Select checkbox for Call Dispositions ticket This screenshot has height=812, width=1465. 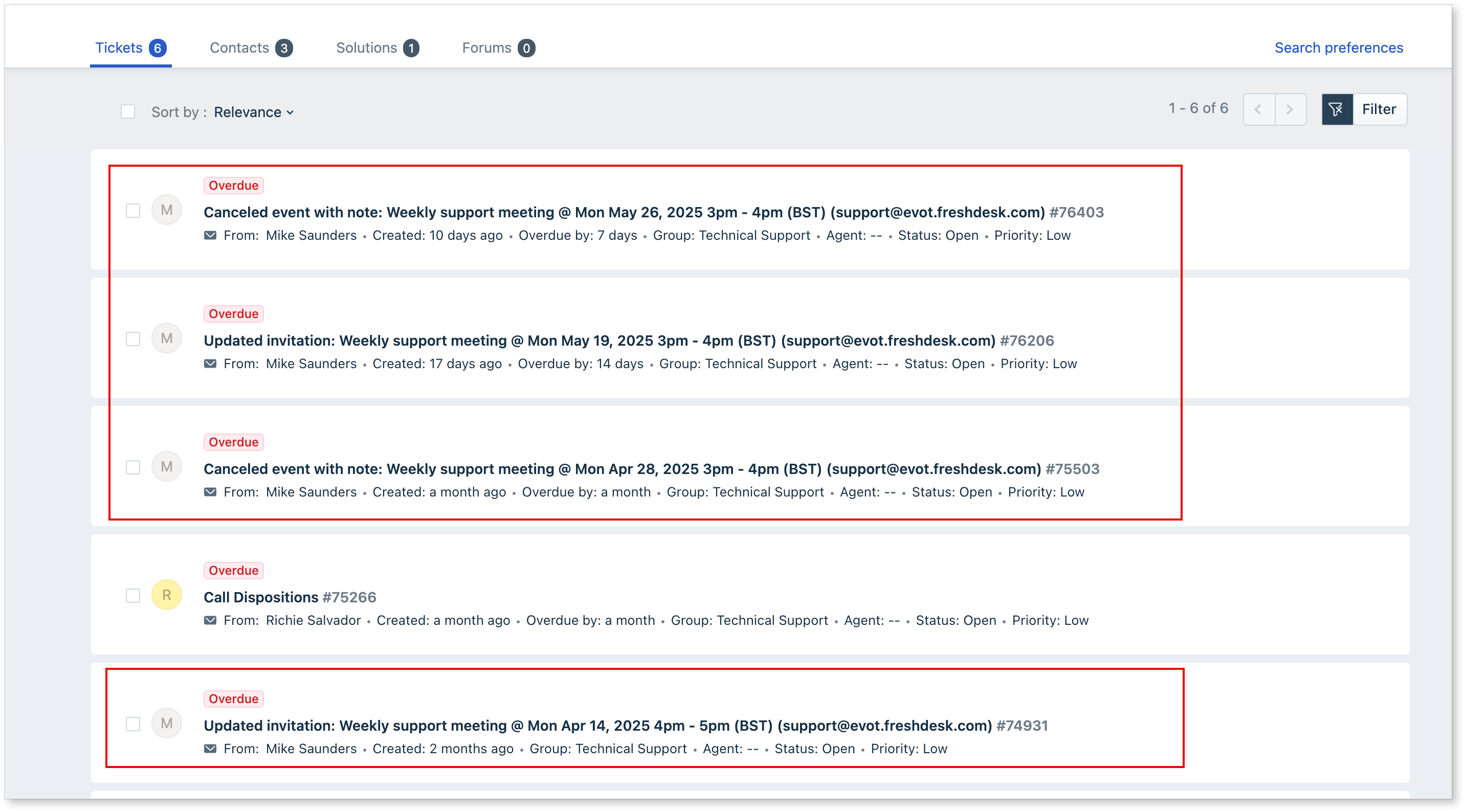coord(133,596)
